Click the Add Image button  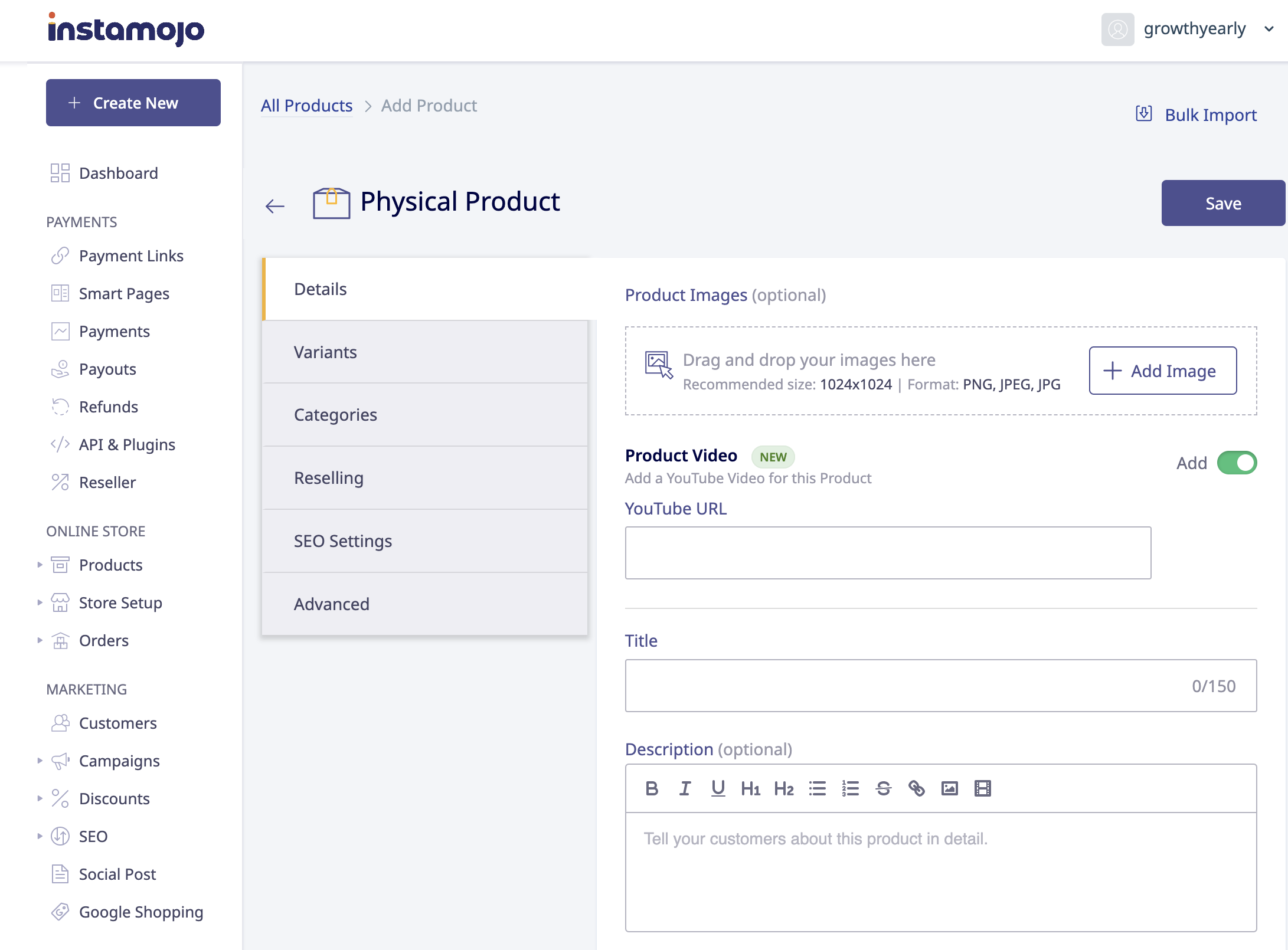1163,371
